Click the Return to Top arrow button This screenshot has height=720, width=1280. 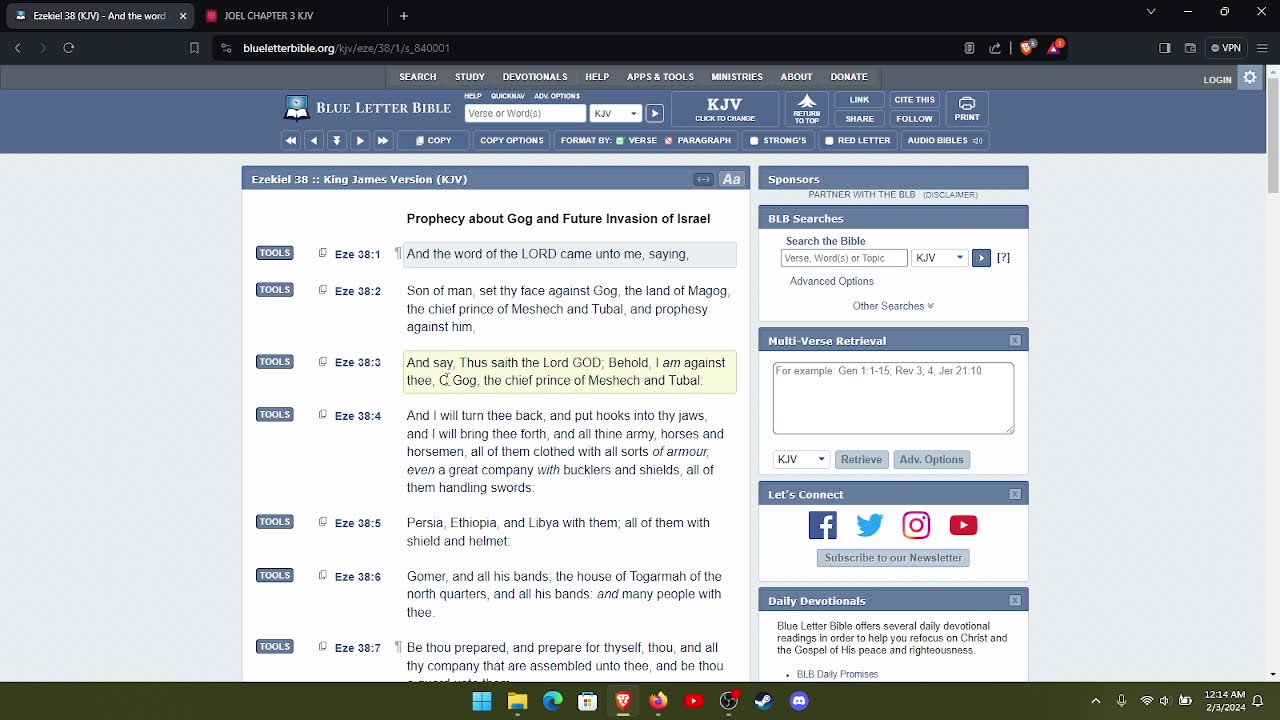point(807,109)
